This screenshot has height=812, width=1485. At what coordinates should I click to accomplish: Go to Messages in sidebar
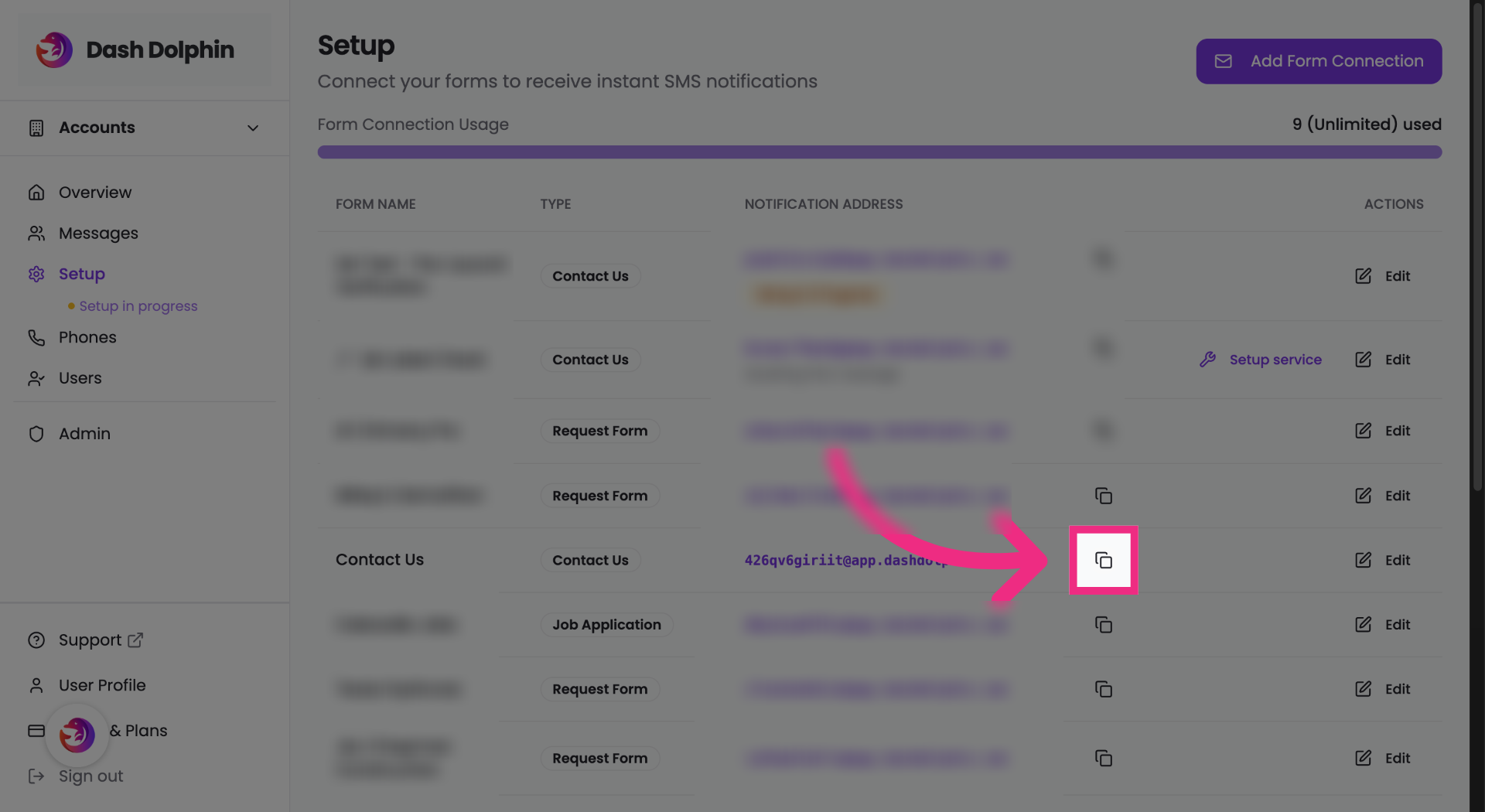[x=98, y=234]
